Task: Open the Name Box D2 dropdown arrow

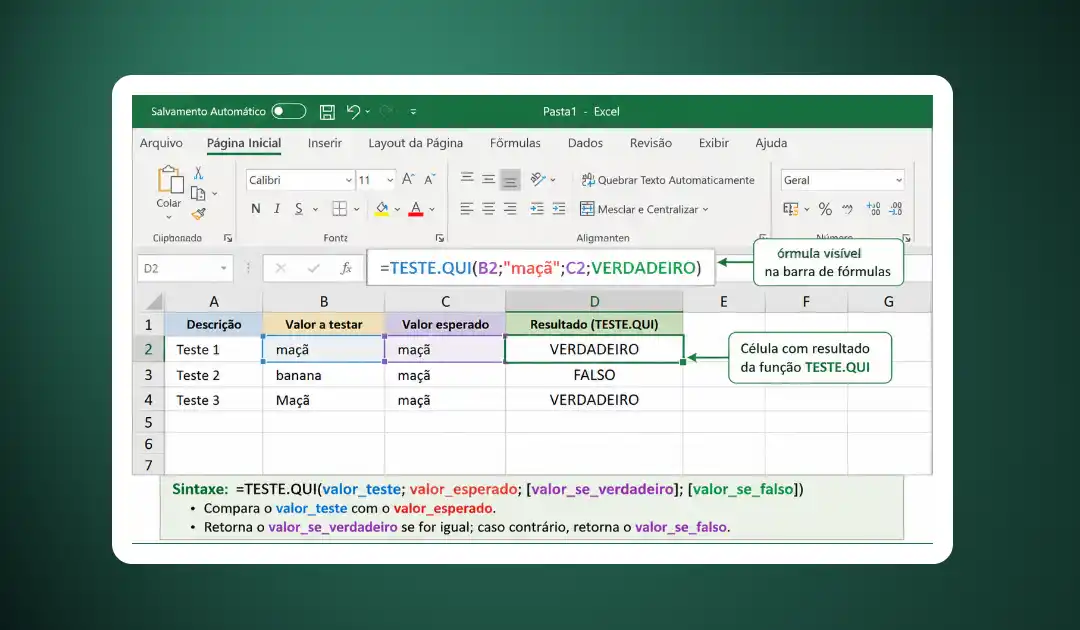Action: [x=223, y=269]
